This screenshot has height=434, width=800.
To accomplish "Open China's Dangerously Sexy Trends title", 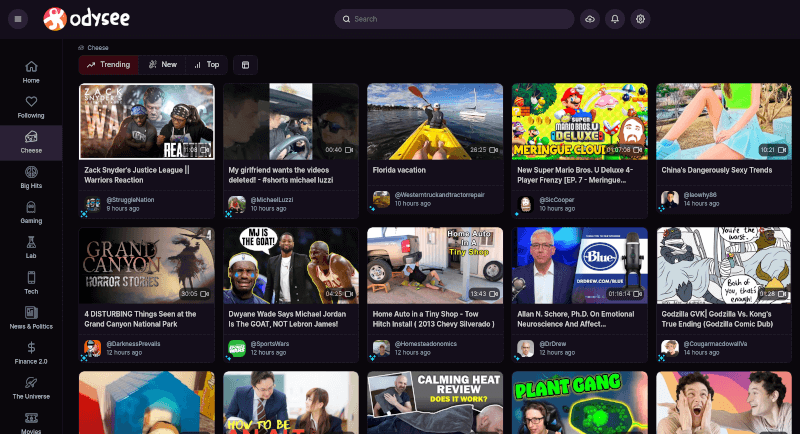I will [717, 170].
